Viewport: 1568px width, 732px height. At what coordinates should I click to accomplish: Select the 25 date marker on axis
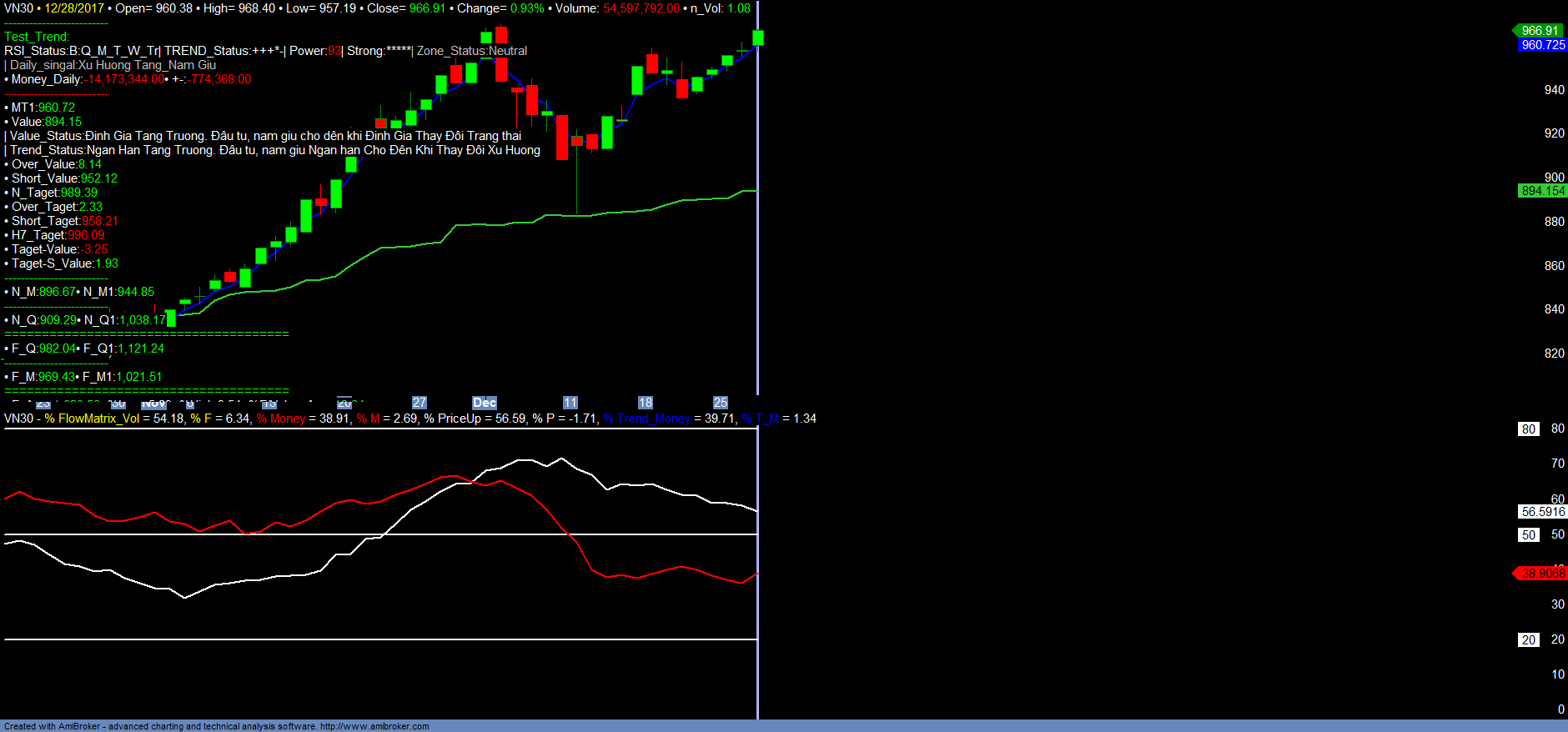[721, 403]
